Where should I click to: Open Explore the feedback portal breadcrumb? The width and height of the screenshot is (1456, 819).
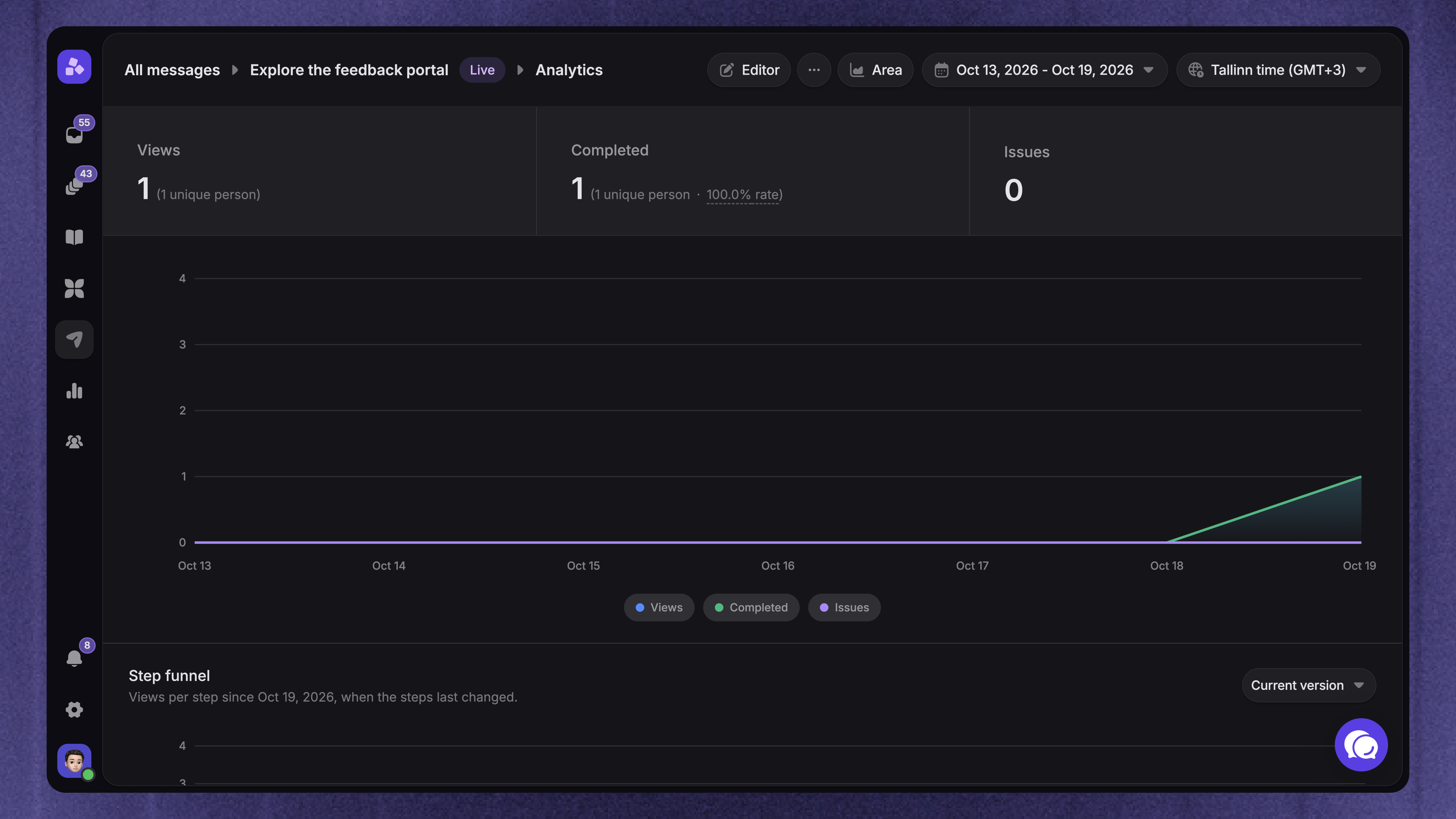click(x=349, y=70)
